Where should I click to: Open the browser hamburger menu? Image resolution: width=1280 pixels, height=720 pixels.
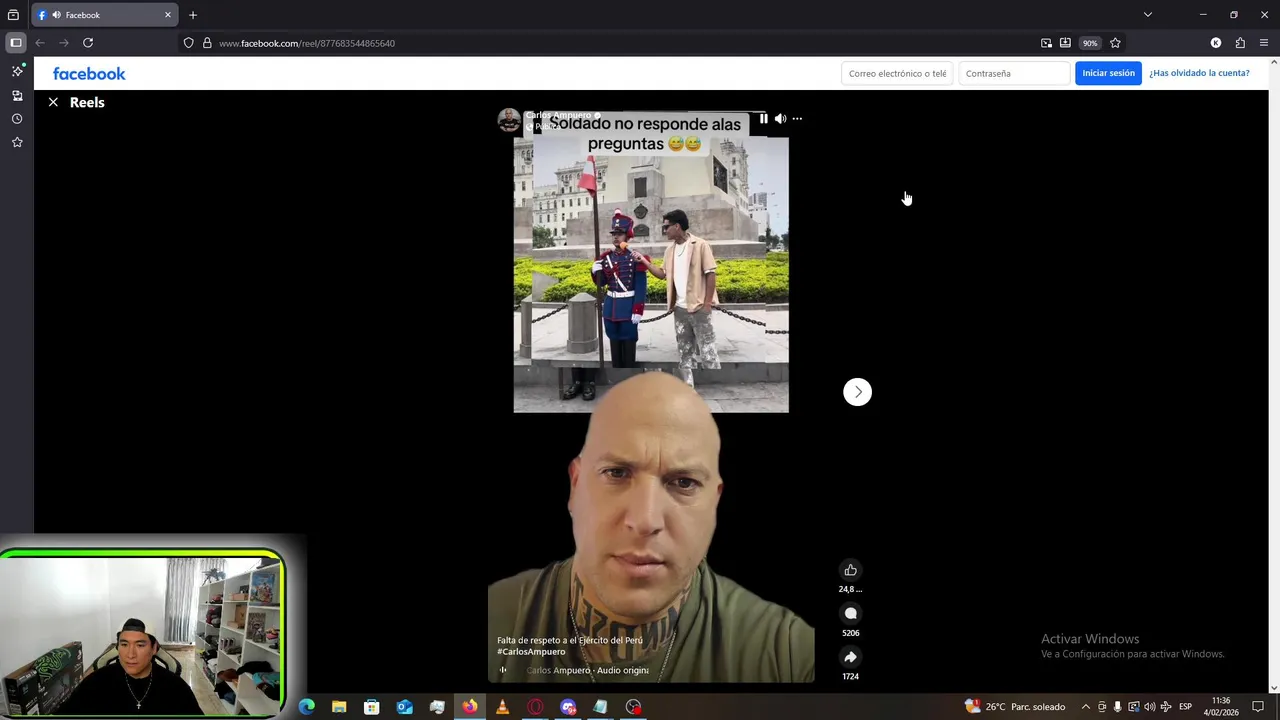(x=1264, y=43)
